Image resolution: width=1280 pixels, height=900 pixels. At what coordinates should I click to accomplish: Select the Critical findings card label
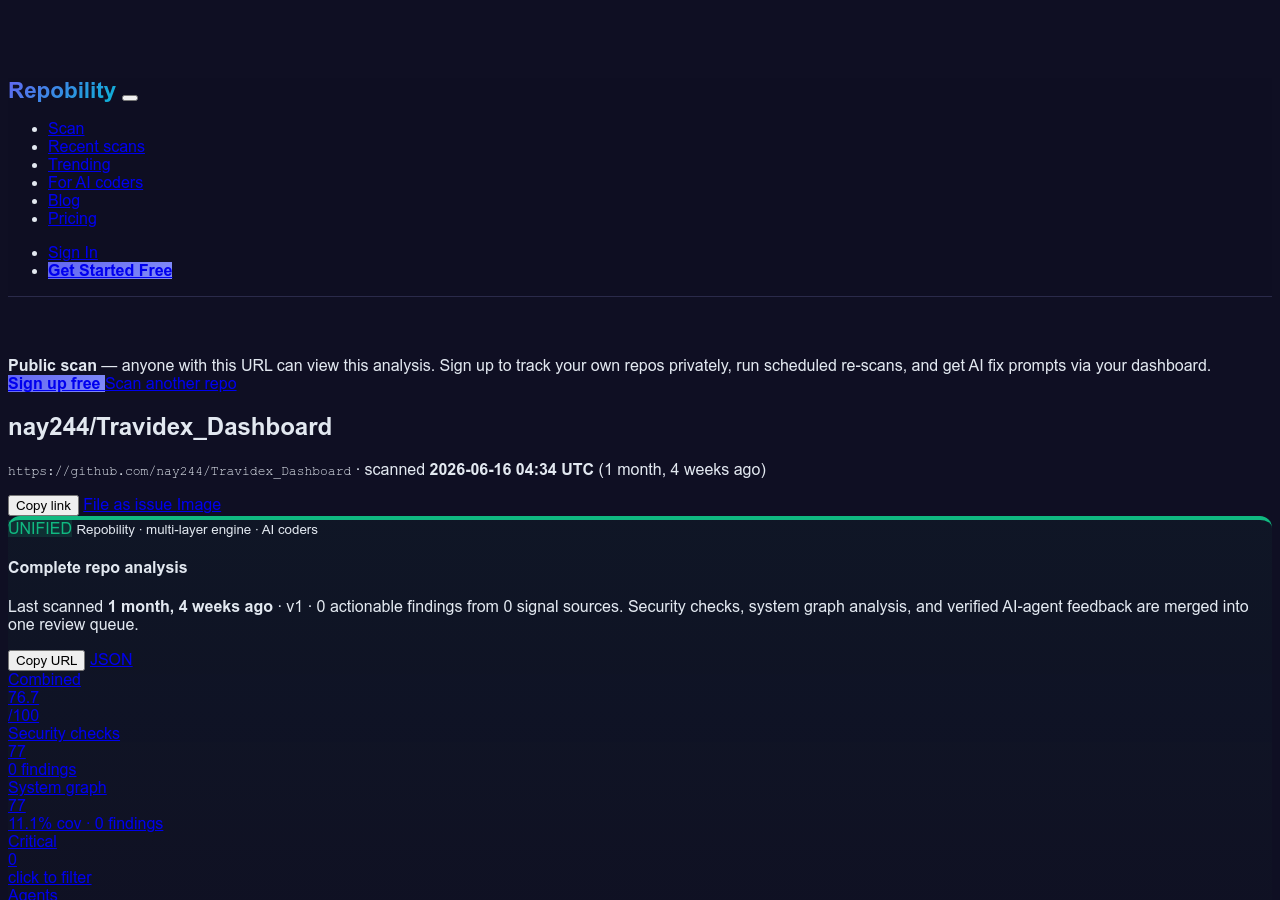point(32,842)
